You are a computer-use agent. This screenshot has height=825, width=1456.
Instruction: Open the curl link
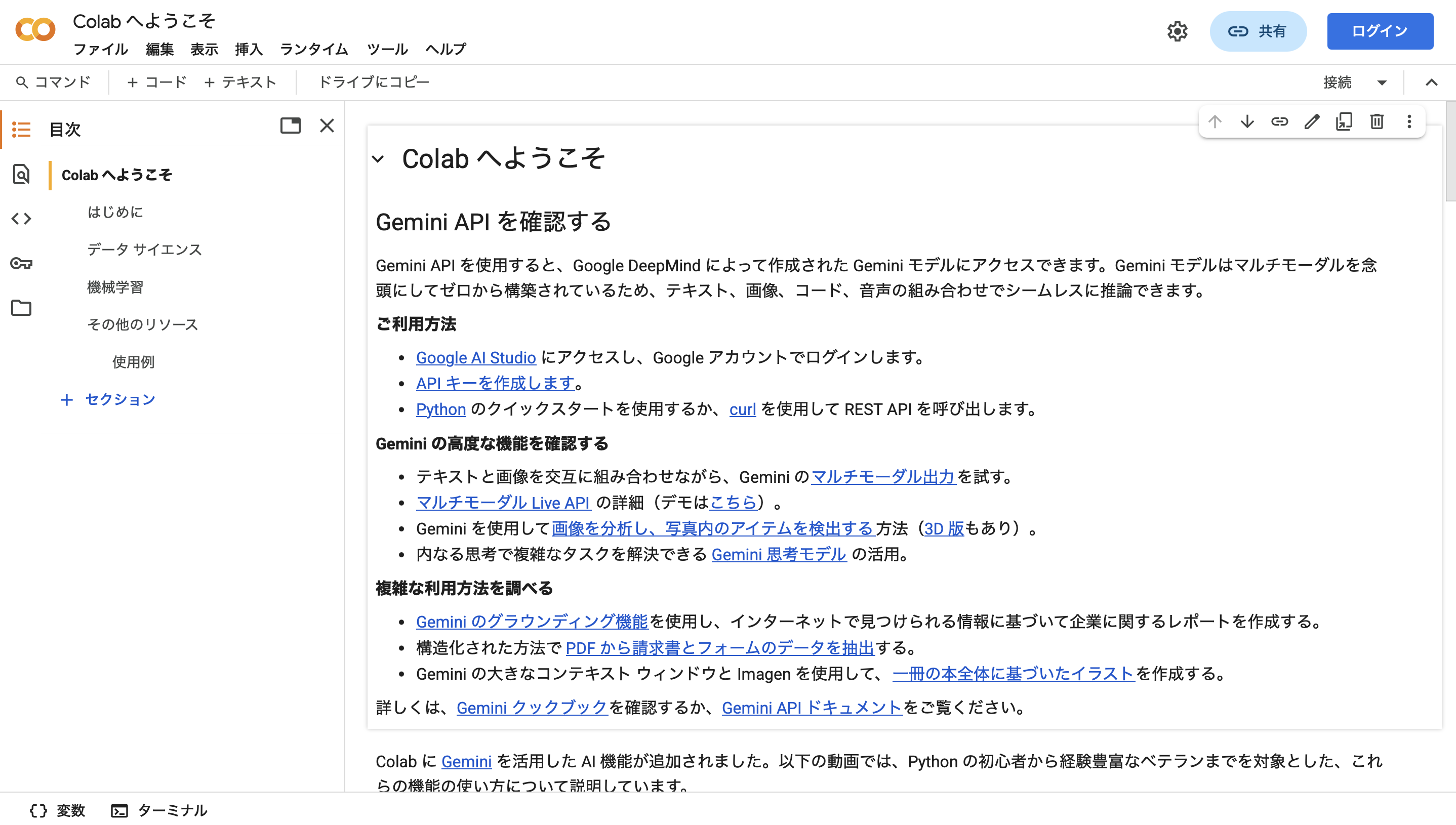click(x=742, y=409)
